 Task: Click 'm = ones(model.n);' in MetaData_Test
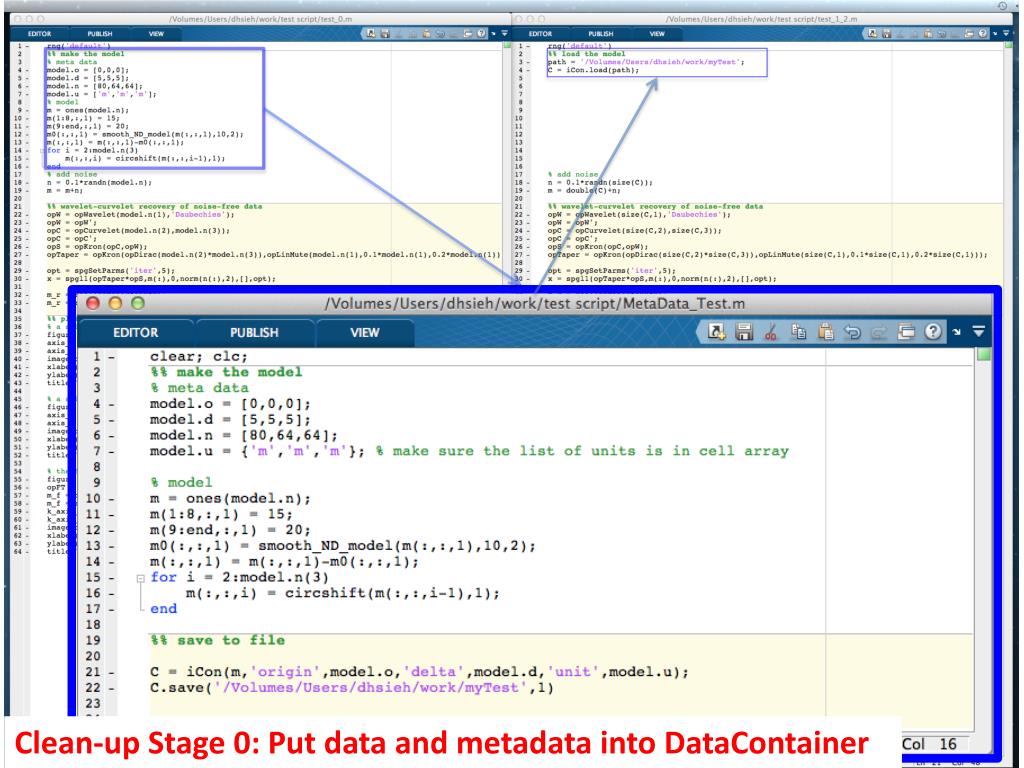(231, 499)
